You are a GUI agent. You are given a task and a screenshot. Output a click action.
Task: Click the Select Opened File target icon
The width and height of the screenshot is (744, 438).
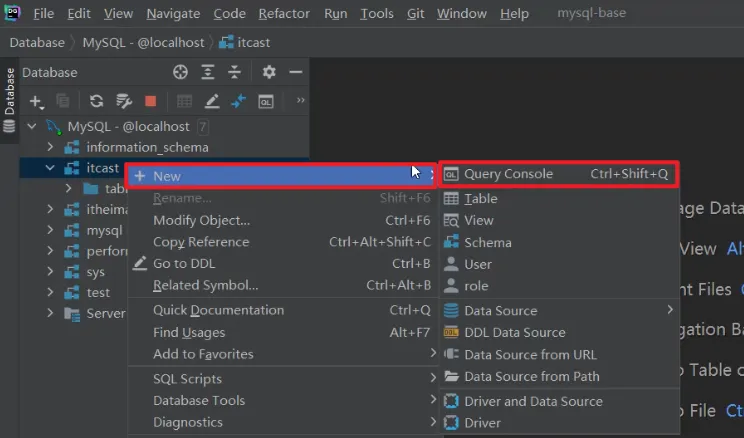point(180,73)
